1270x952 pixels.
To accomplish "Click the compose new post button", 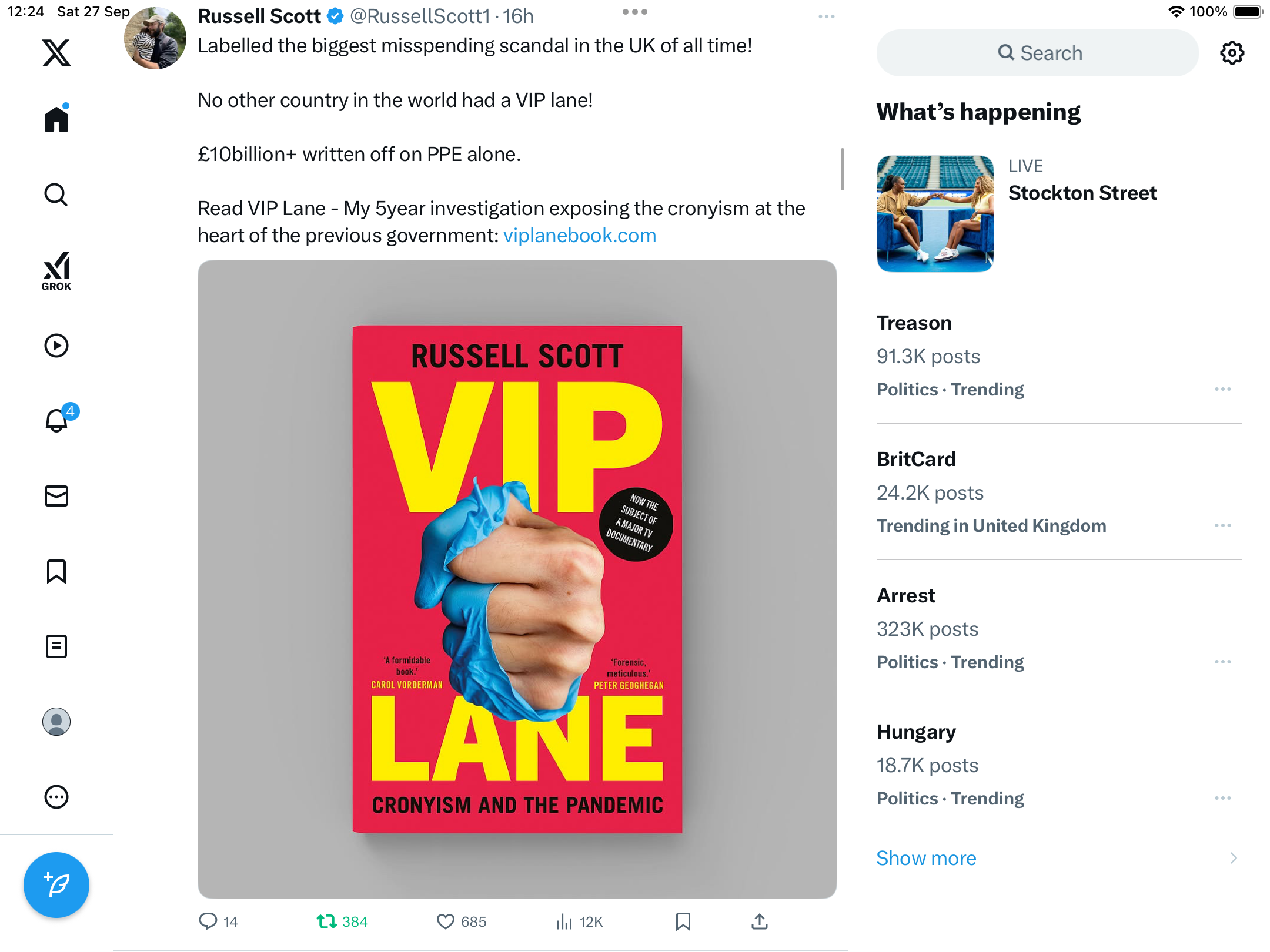I will tap(56, 884).
